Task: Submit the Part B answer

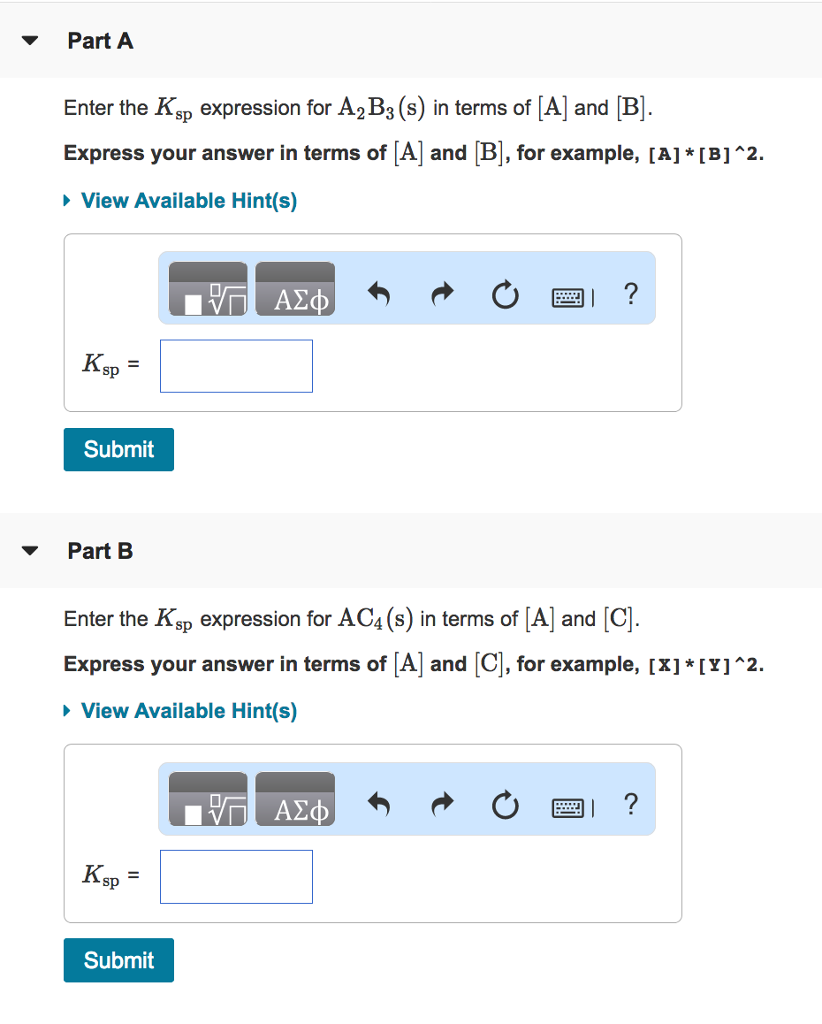Action: (x=118, y=960)
